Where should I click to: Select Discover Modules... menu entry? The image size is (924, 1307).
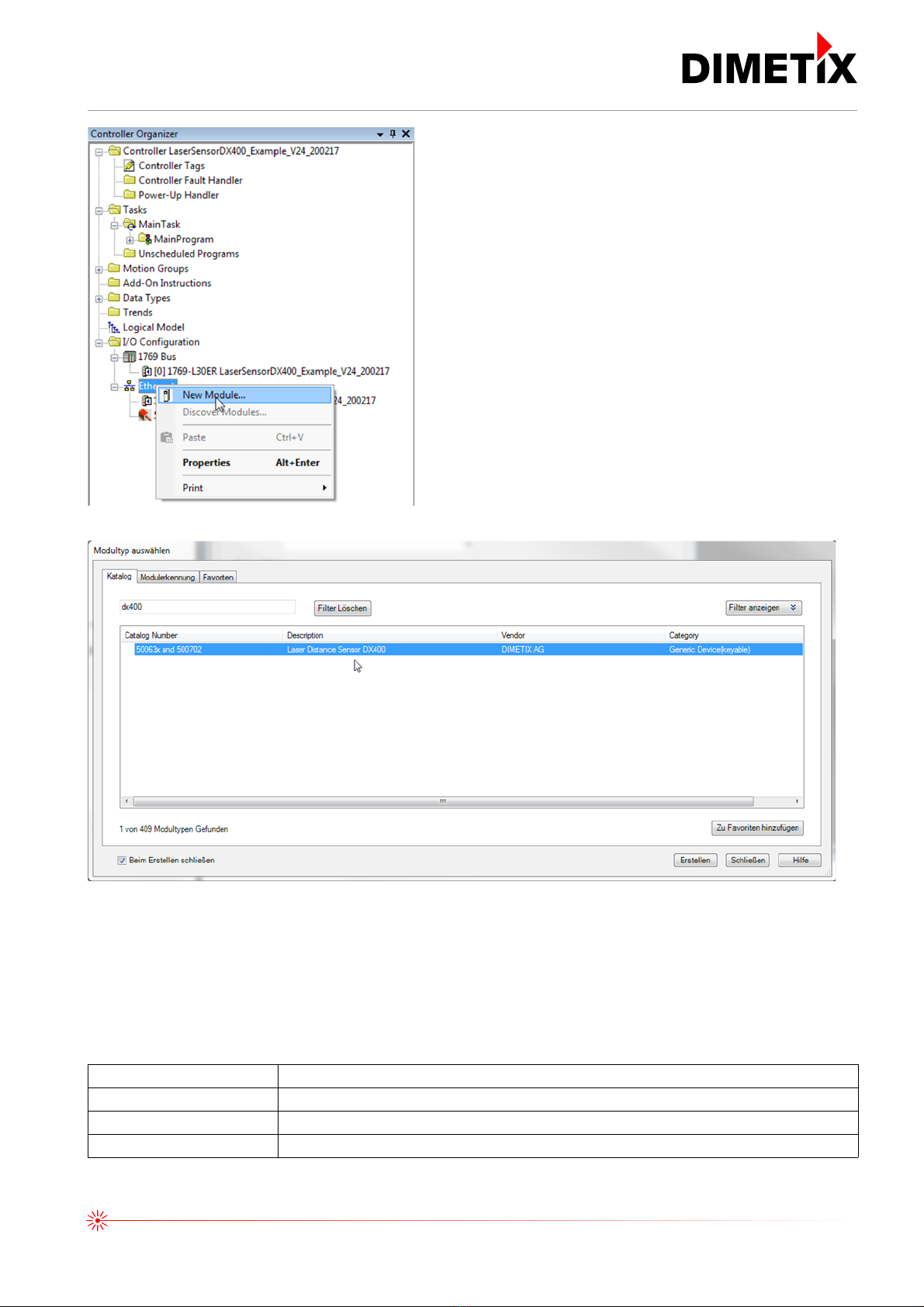tap(245, 412)
